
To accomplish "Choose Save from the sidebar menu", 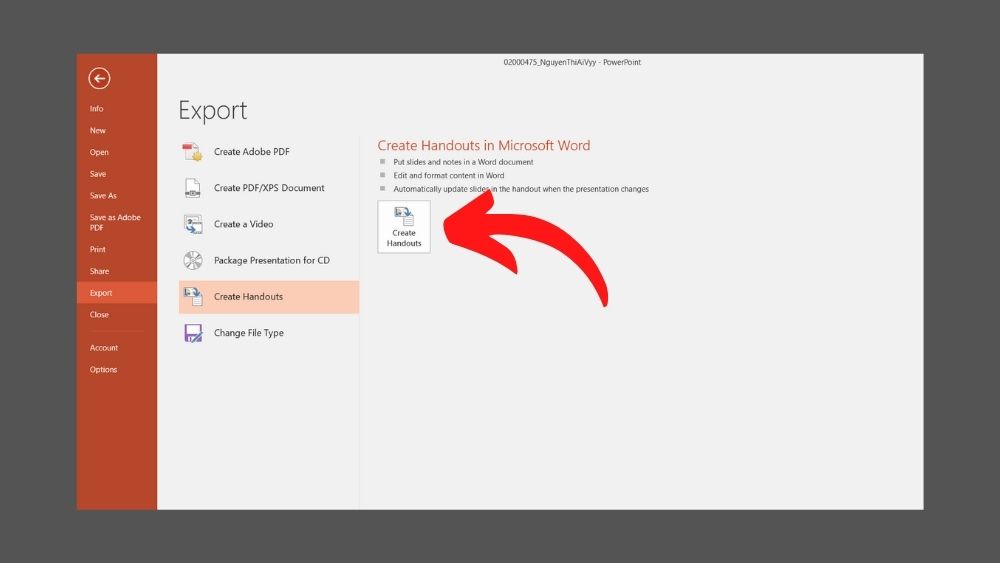I will [x=98, y=174].
